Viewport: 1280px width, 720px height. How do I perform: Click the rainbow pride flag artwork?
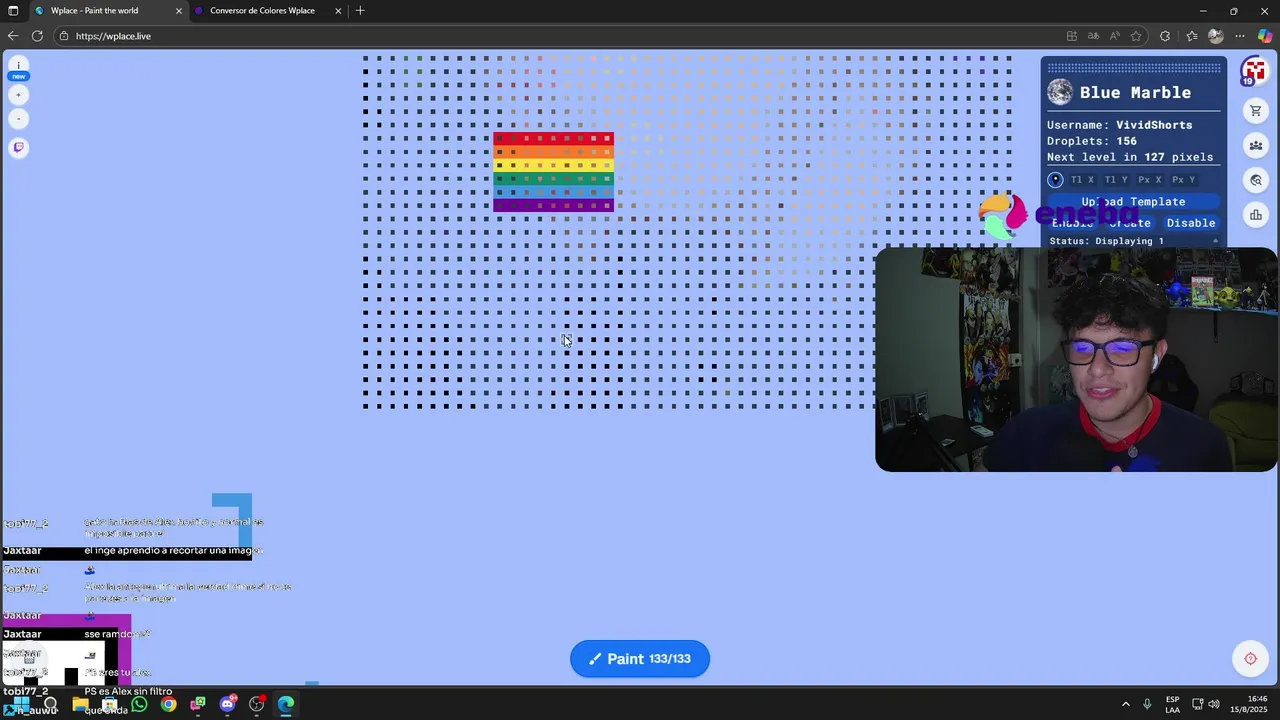tap(553, 172)
